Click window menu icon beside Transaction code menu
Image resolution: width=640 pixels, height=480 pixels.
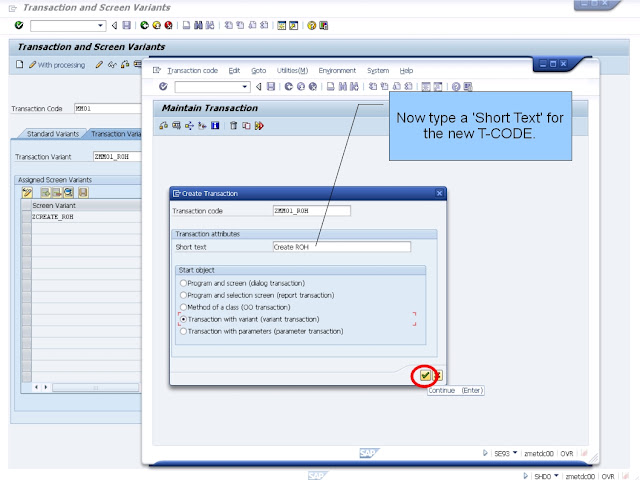[157, 70]
